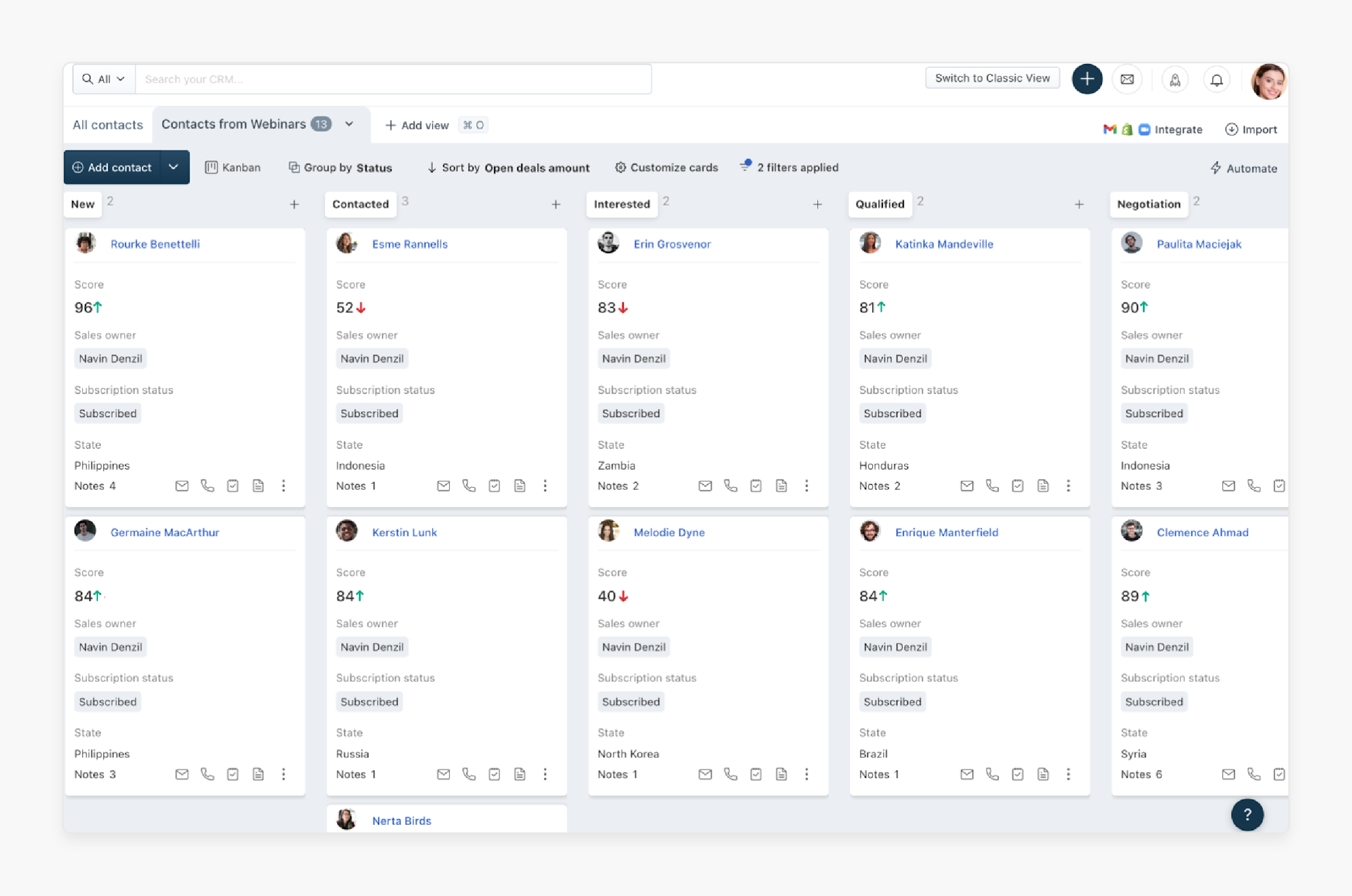Open Nerta Birds contact link
1352x896 pixels.
402,821
